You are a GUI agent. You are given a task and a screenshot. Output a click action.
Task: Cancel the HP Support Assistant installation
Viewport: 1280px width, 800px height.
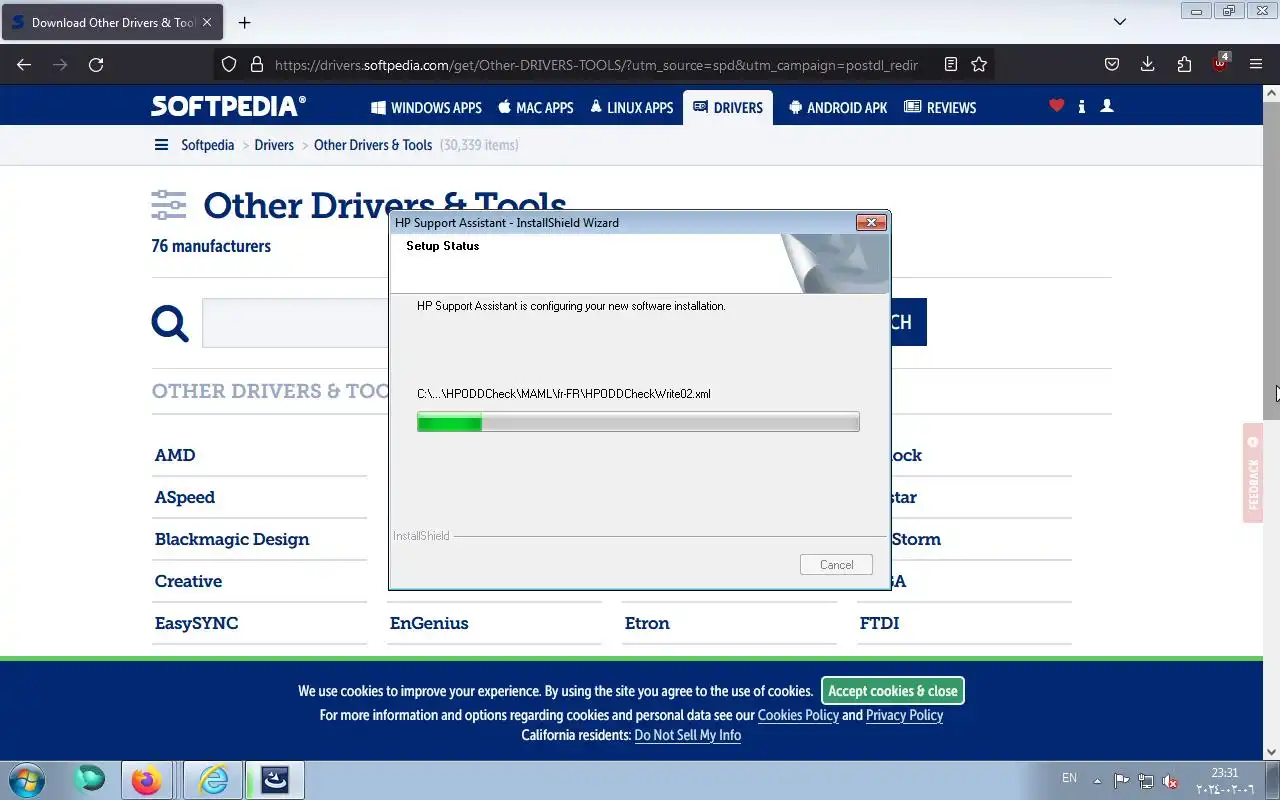coord(836,565)
